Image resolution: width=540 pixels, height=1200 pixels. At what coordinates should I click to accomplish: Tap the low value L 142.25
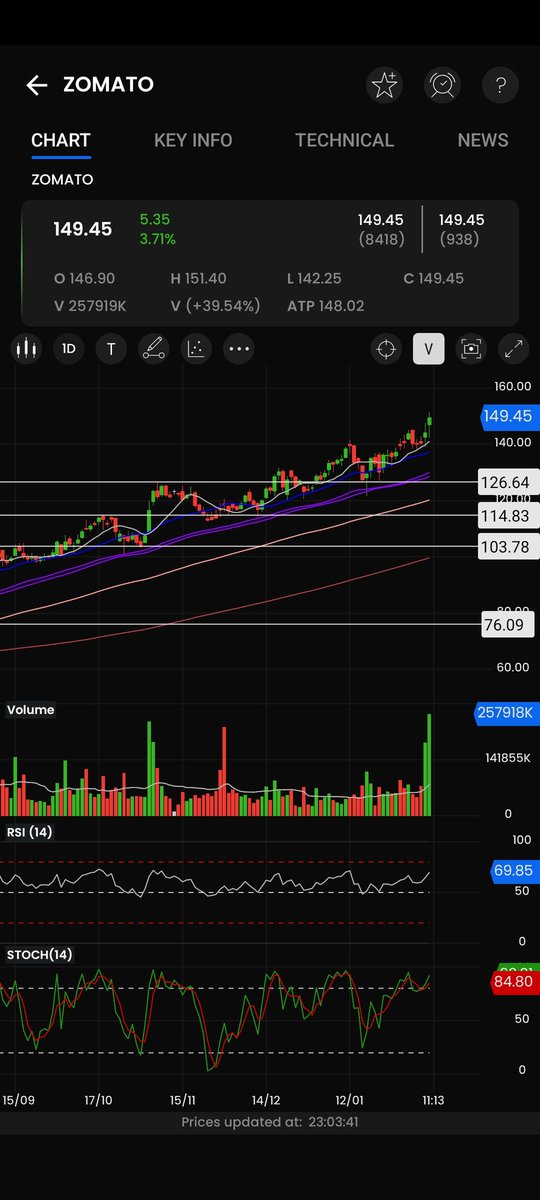click(314, 278)
